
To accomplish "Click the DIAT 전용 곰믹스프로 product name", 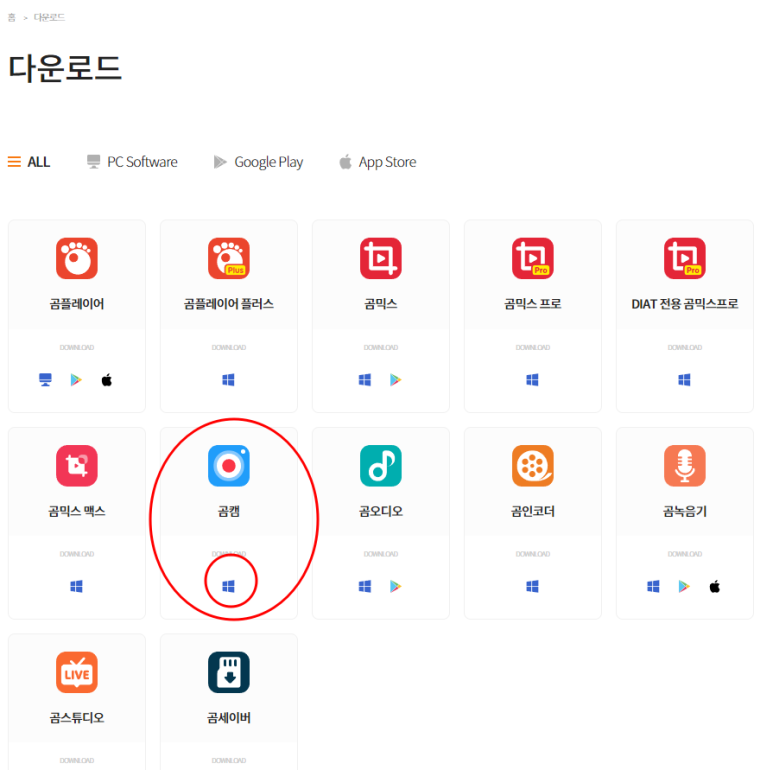I will click(x=685, y=304).
